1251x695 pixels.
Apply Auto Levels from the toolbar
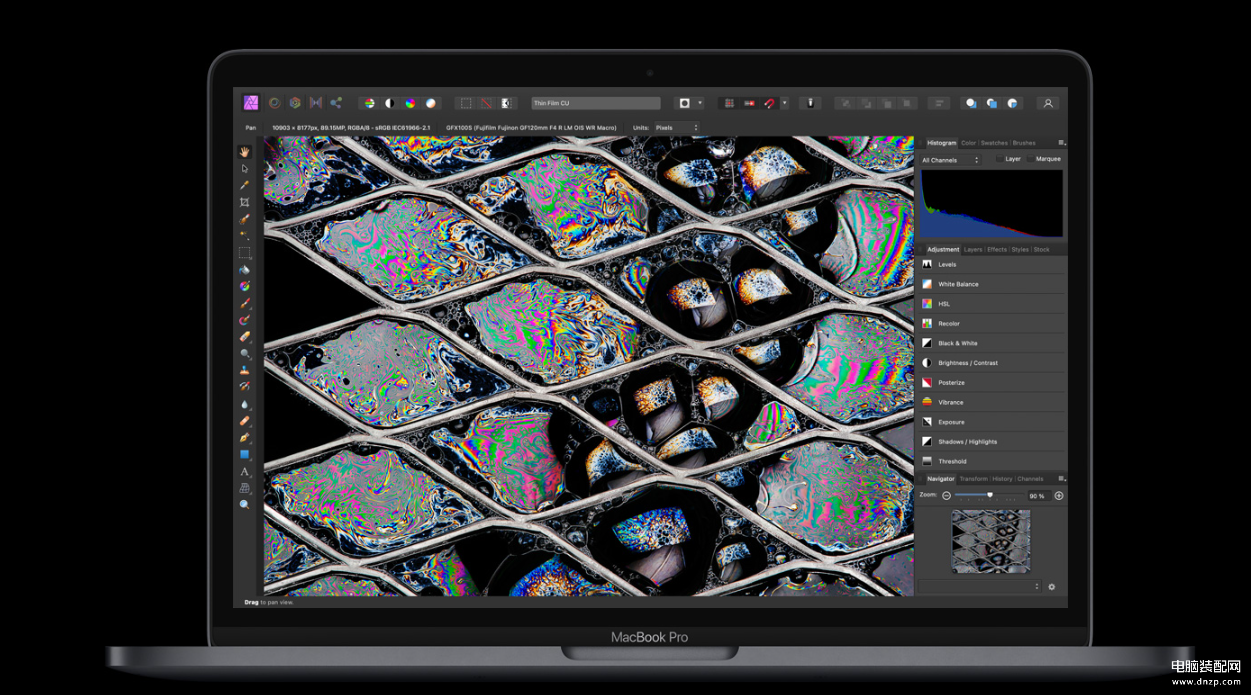pyautogui.click(x=368, y=103)
